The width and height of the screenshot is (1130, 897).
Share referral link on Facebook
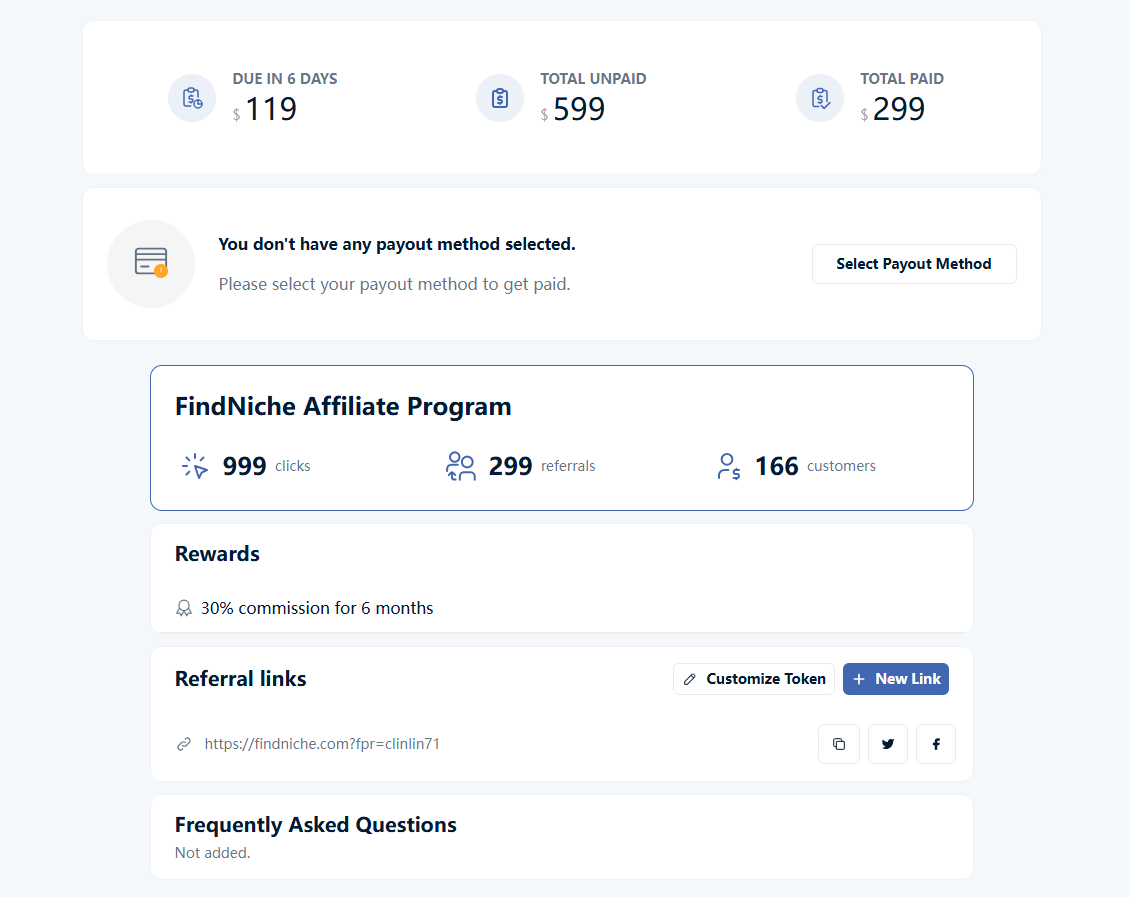(935, 744)
